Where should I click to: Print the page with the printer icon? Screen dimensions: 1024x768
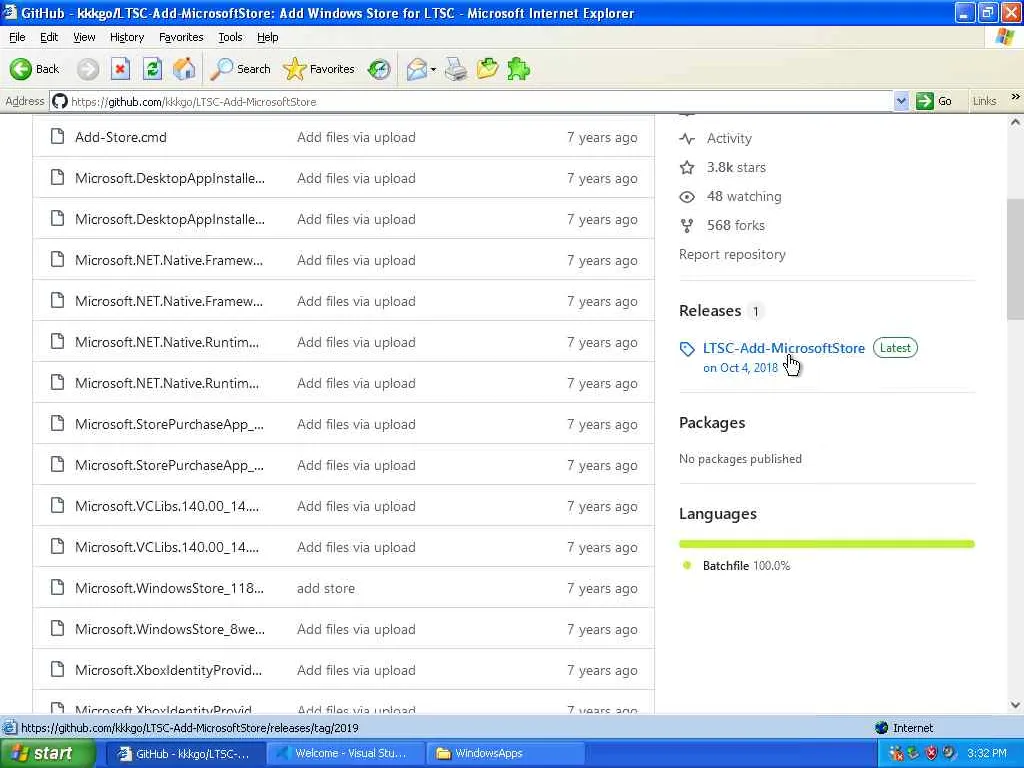456,69
